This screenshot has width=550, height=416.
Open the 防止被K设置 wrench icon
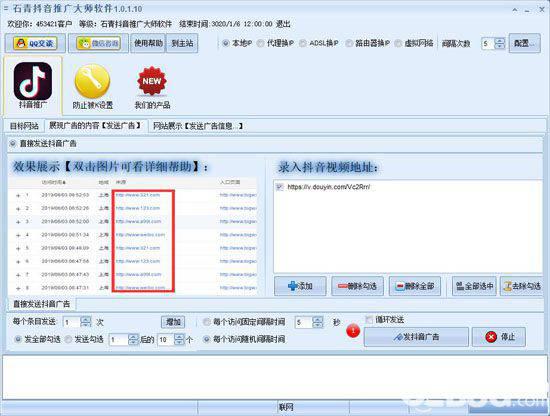pyautogui.click(x=93, y=86)
